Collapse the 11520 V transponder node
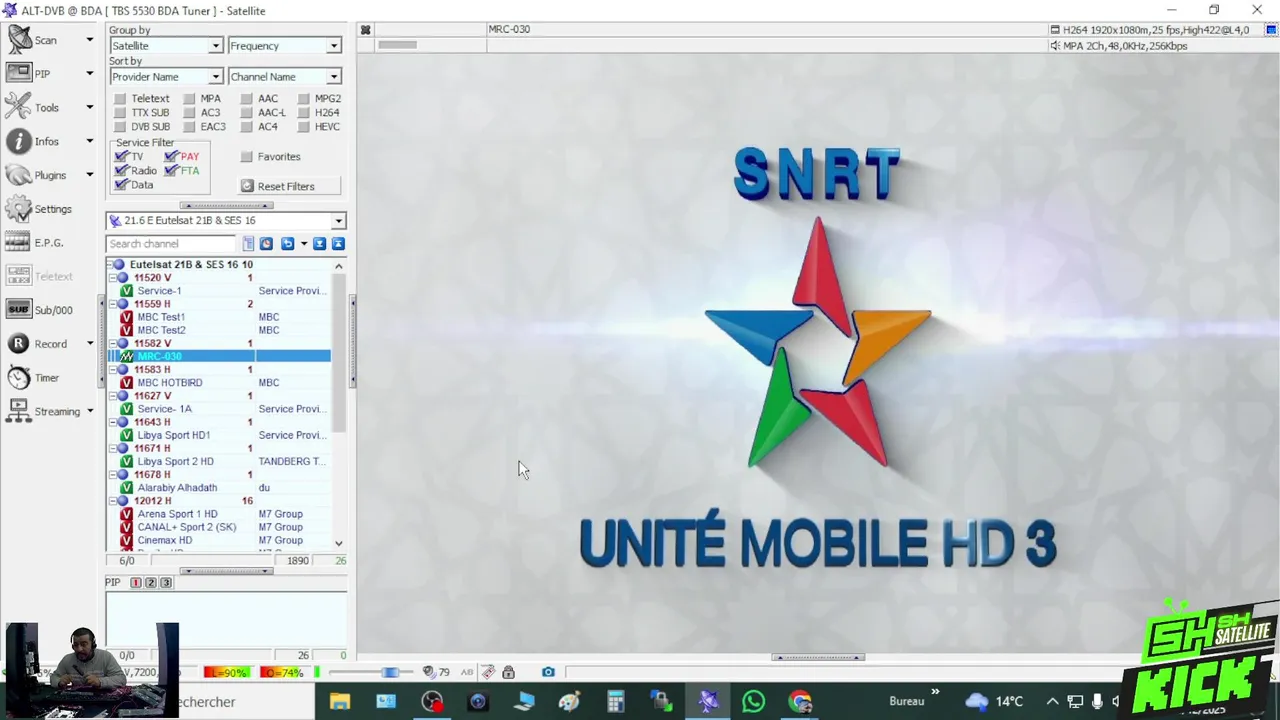This screenshot has height=720, width=1280. click(111, 278)
